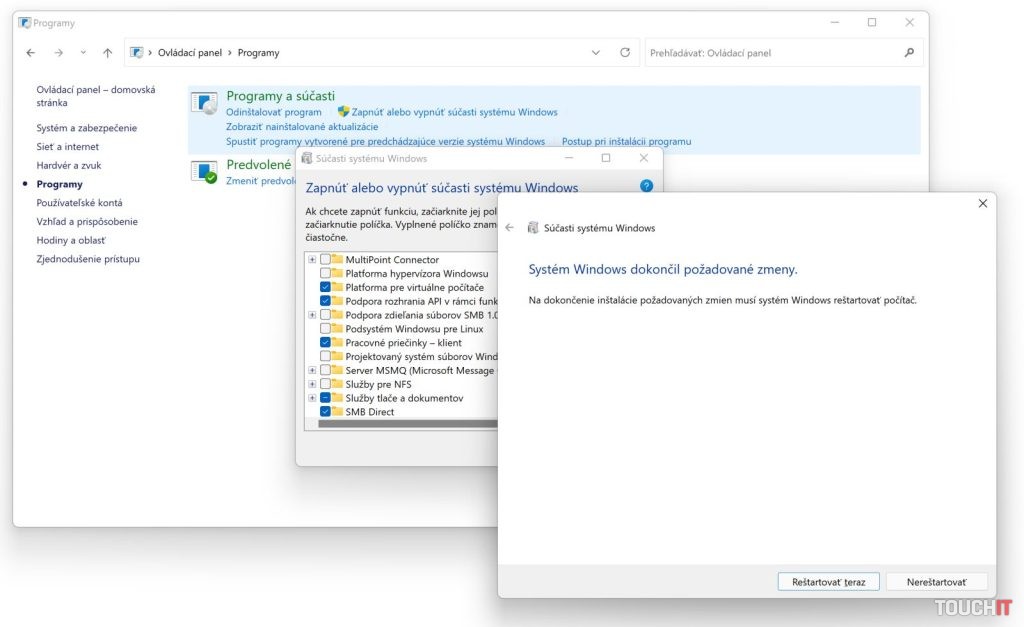Viewport: 1024px width, 627px height.
Task: Open the address bar history dropdown
Action: [x=596, y=53]
